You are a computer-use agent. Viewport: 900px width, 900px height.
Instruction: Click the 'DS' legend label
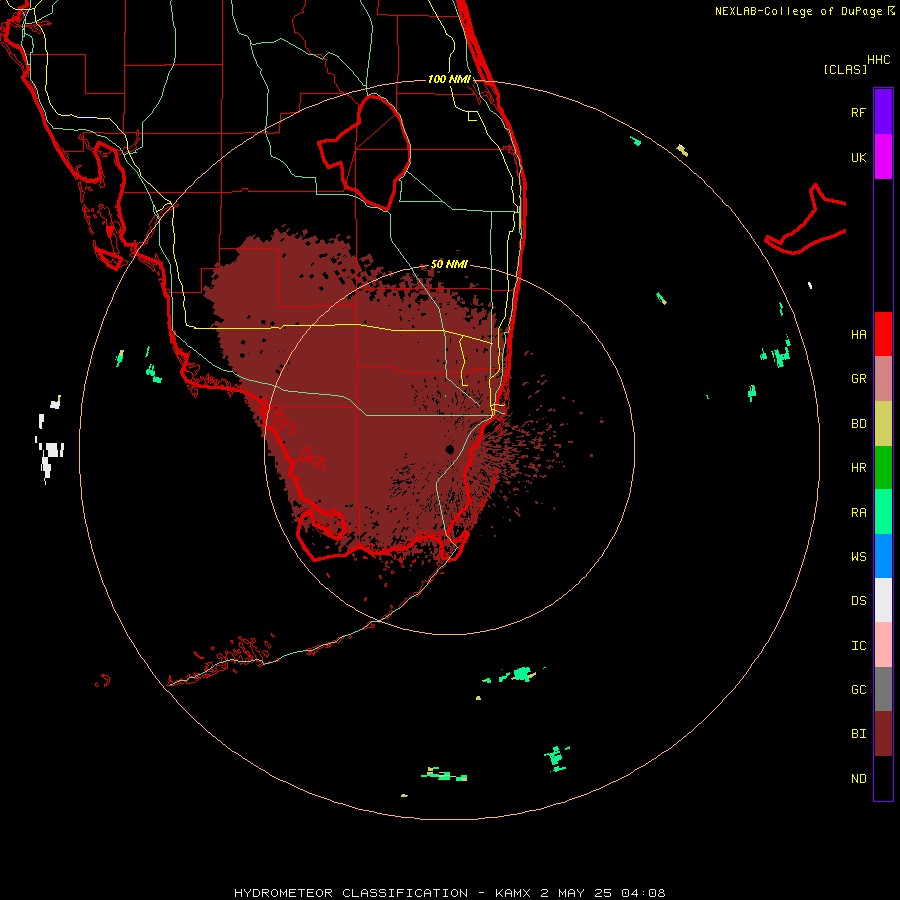[858, 601]
